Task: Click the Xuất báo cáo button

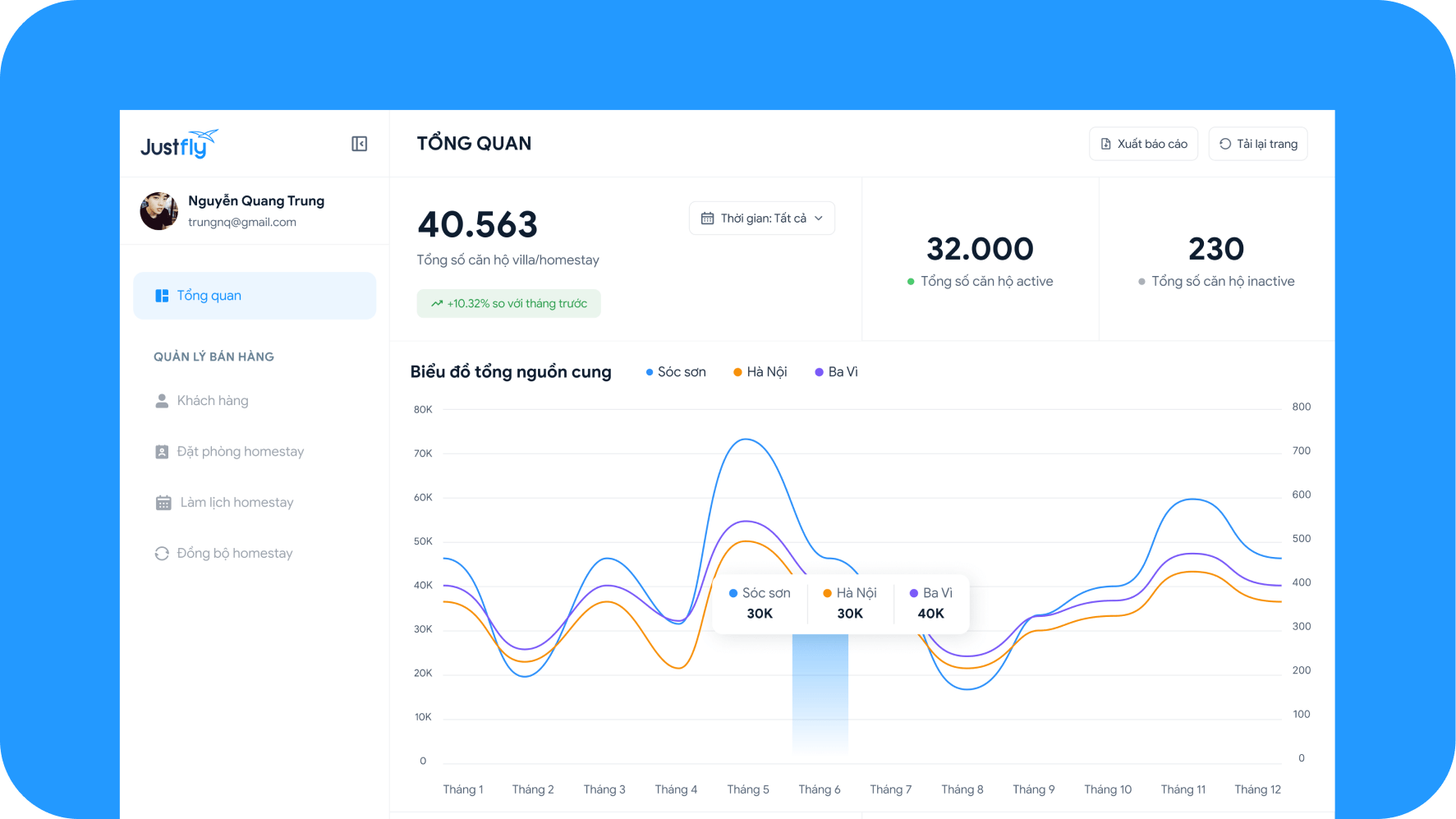Action: pyautogui.click(x=1143, y=144)
